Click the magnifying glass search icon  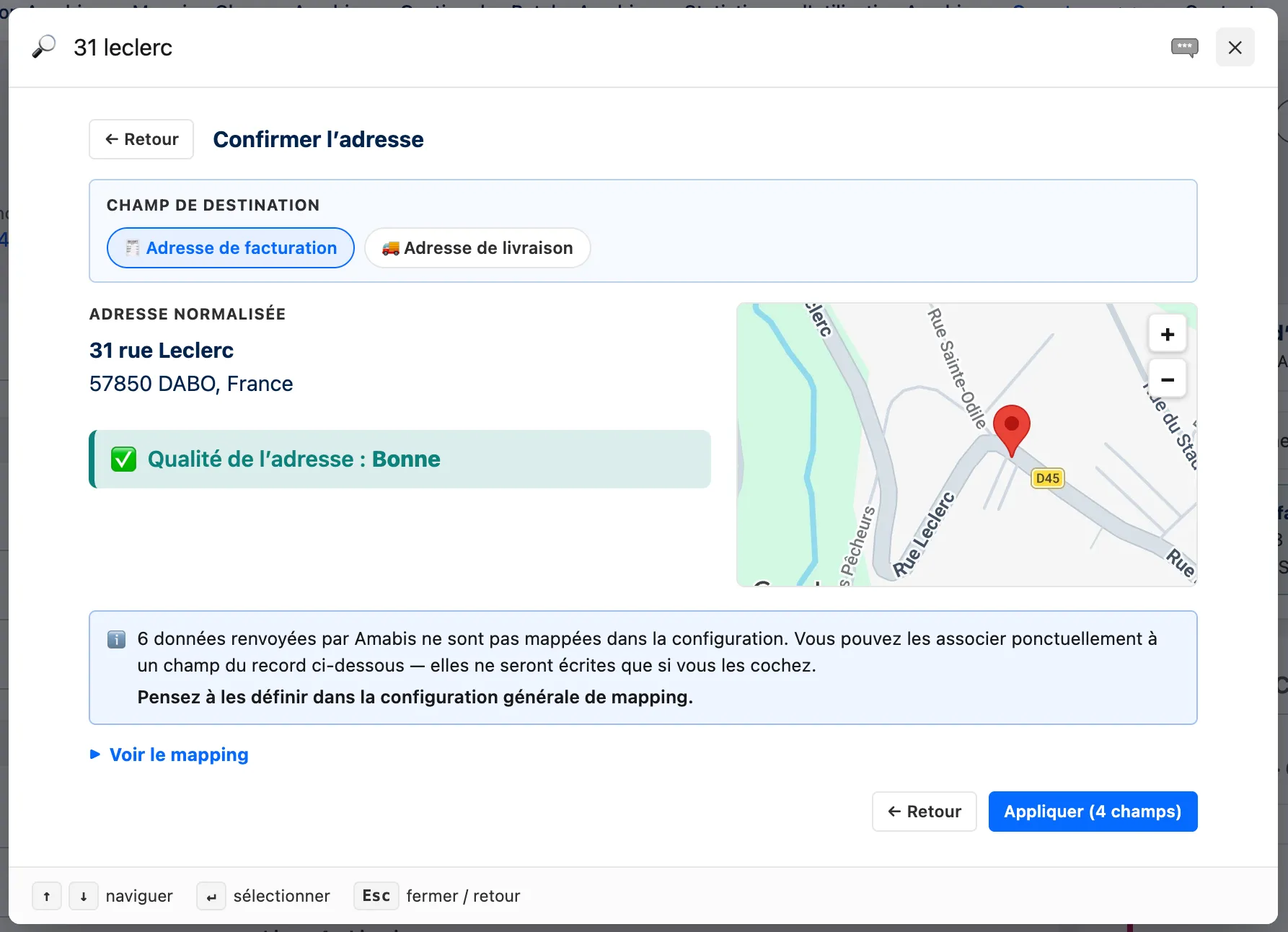(44, 47)
